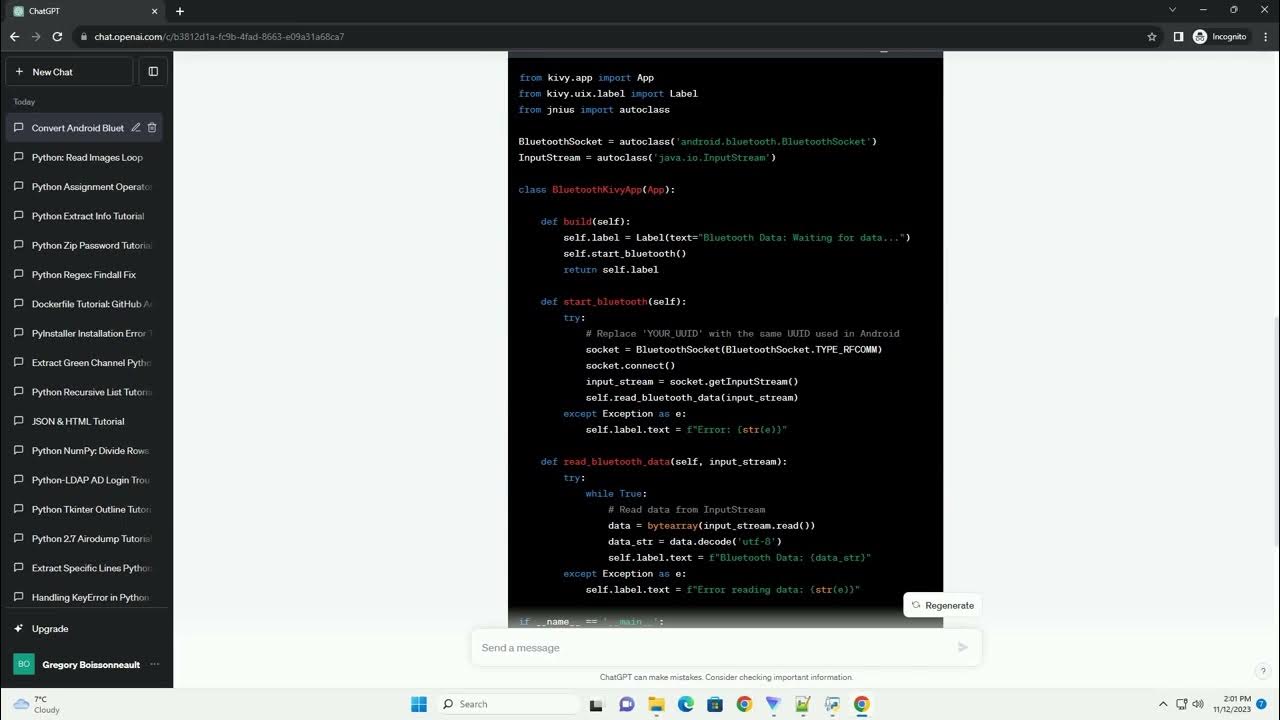Open the Python Tkinter Outline Tutorial chat
Image resolution: width=1280 pixels, height=720 pixels.
coord(84,509)
